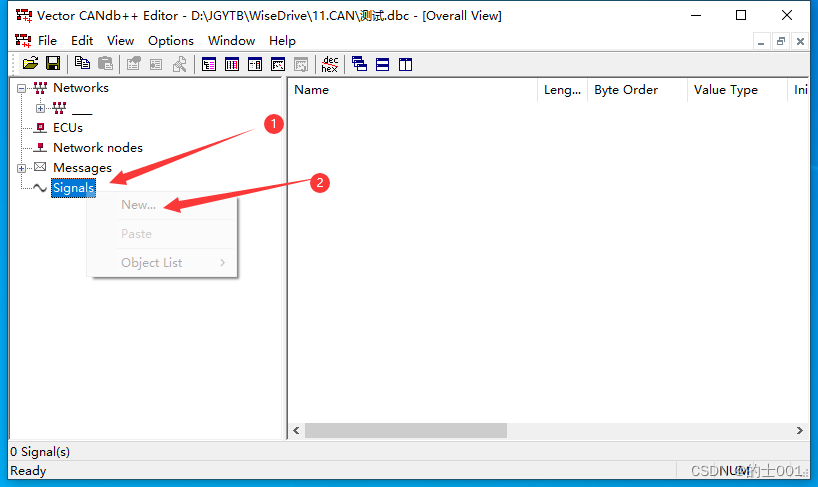This screenshot has height=487, width=818.
Task: Click the grayed Paste toolbar icon
Action: tap(105, 64)
